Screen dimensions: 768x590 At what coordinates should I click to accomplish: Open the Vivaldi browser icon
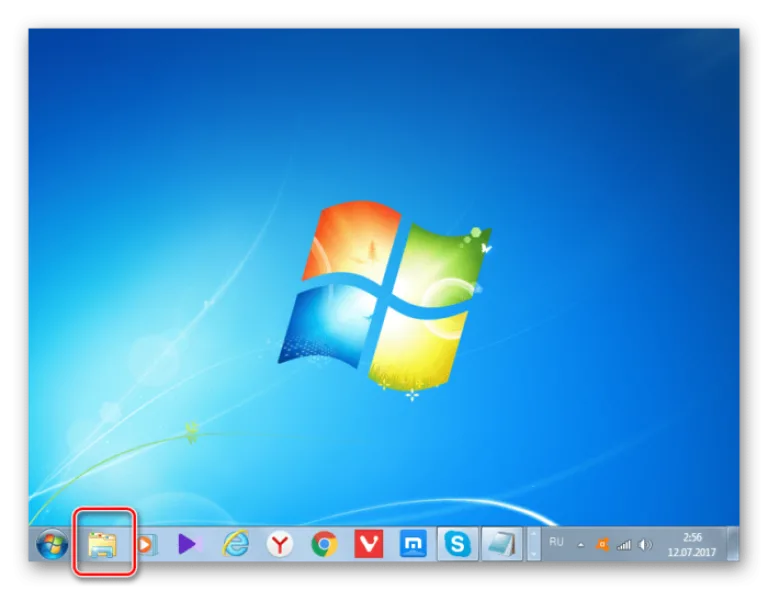pos(368,544)
